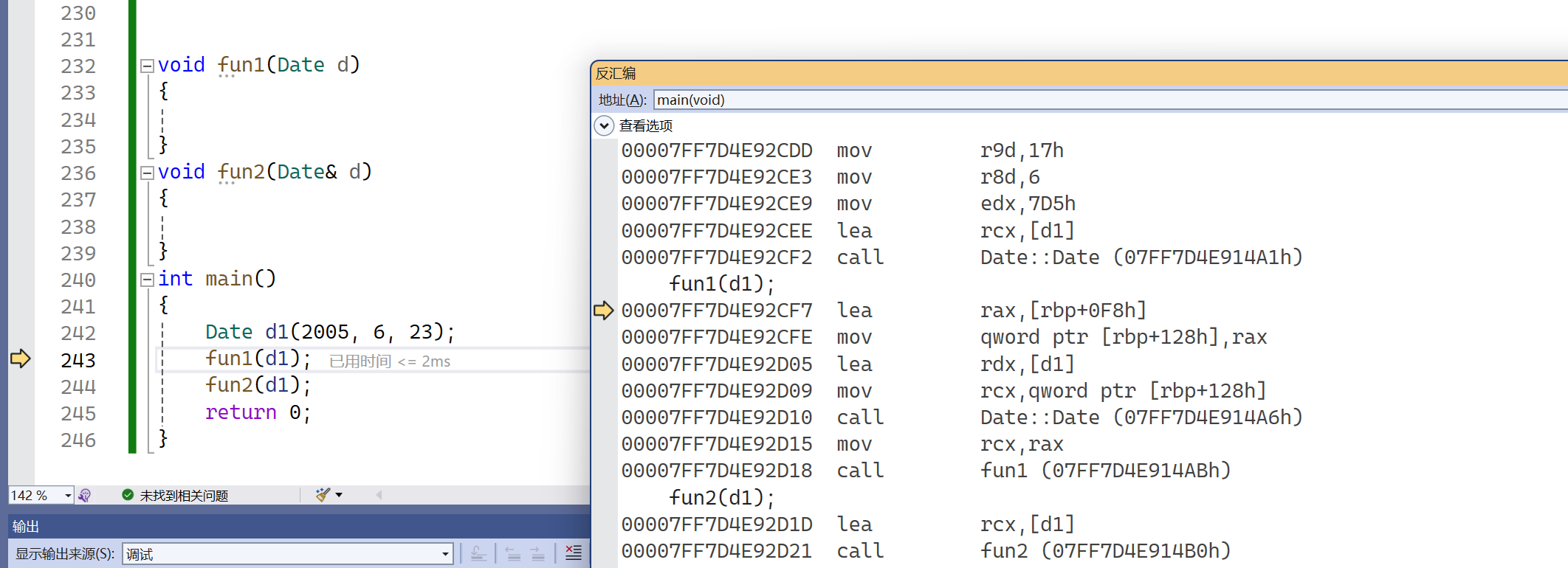Screen dimensions: 1568x568
Task: Click the 已用时间 <= 2ms perf tip
Action: click(390, 361)
